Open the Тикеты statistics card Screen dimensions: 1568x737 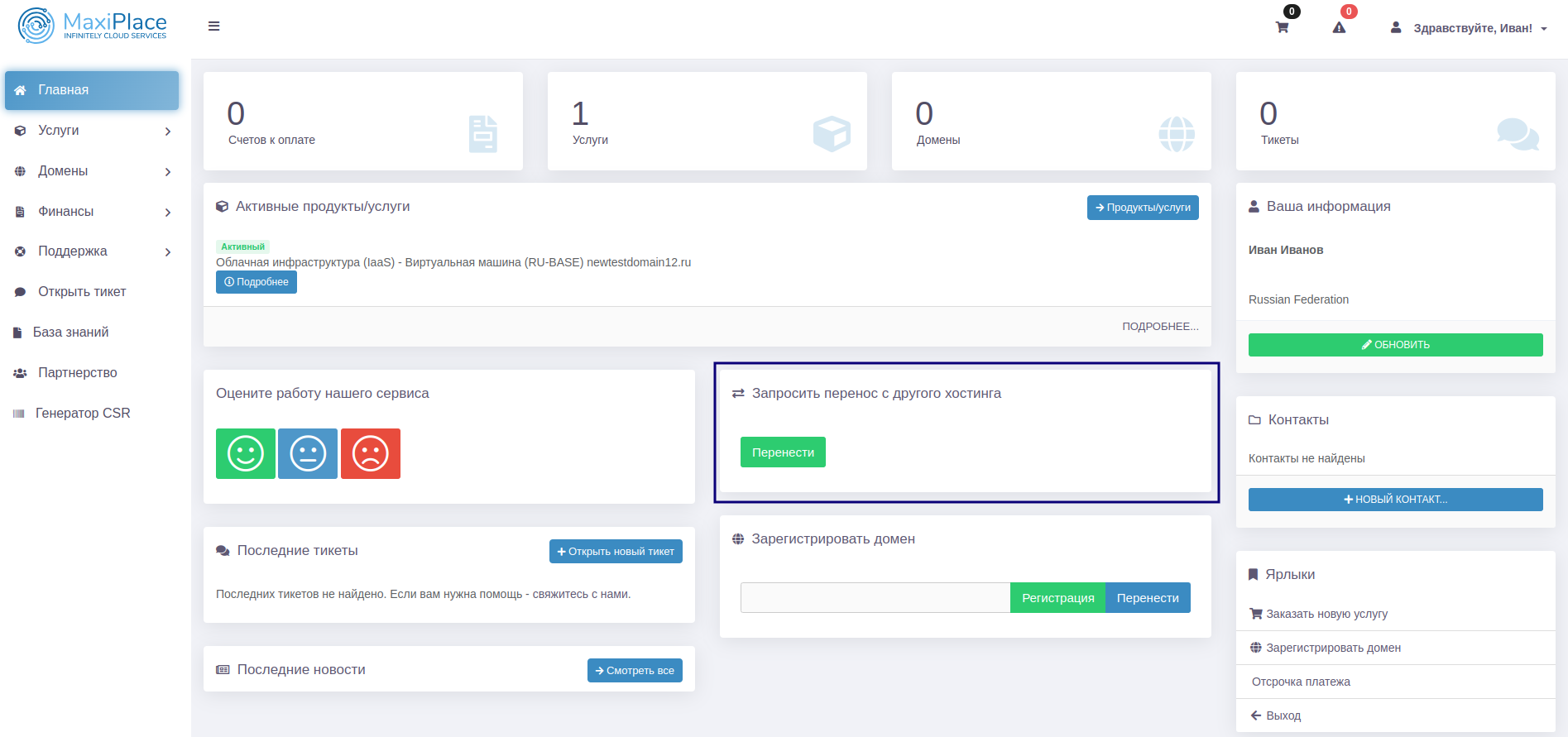click(1396, 122)
